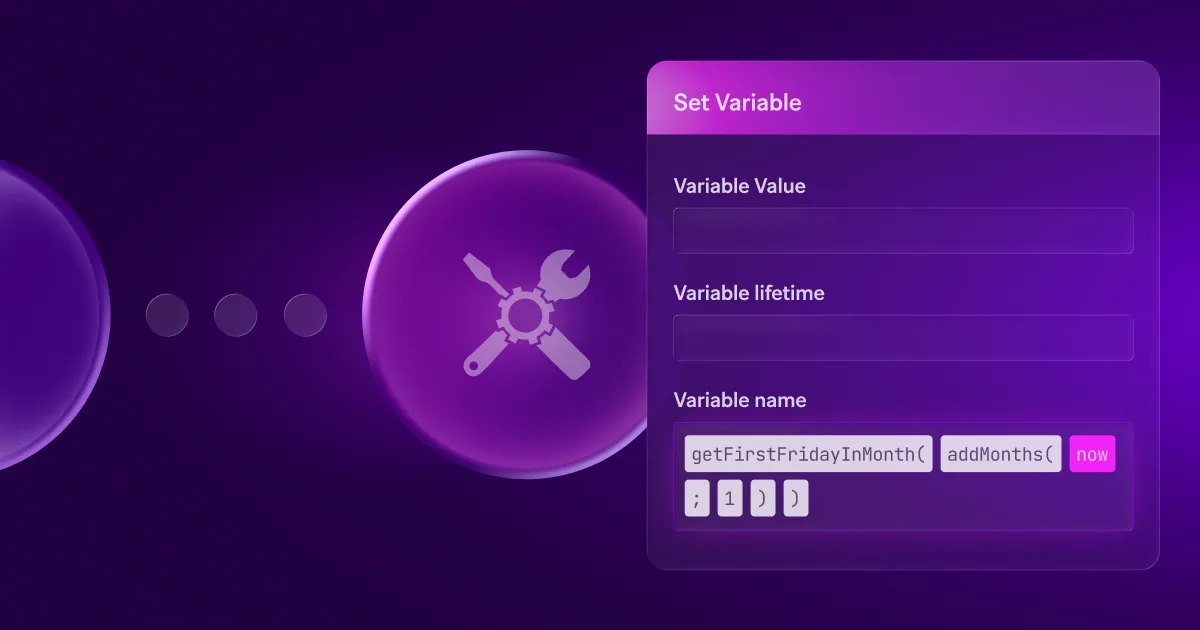The width and height of the screenshot is (1200, 630).
Task: Click the number 1 token
Action: point(729,499)
